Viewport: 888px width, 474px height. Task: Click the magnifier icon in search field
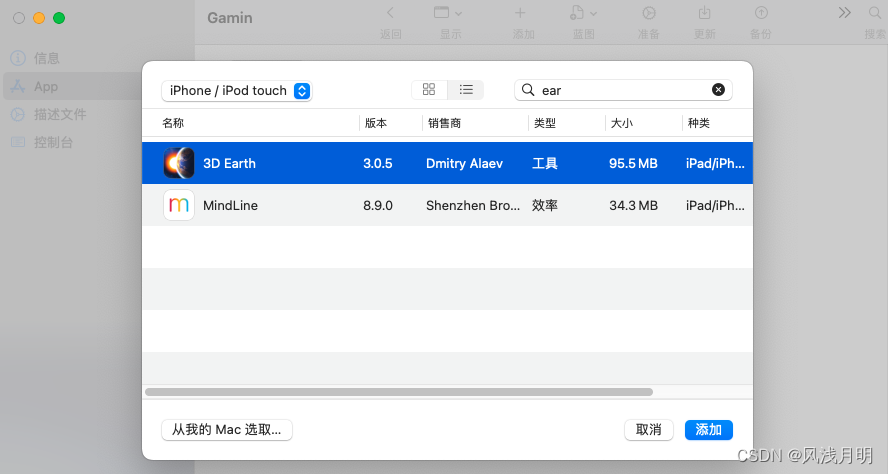click(x=529, y=90)
